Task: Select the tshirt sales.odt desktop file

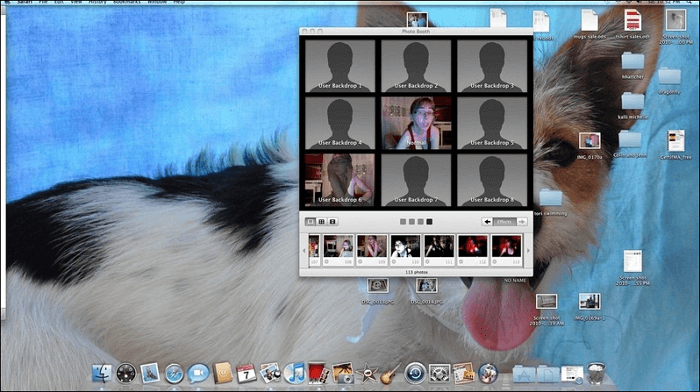Action: click(x=633, y=25)
